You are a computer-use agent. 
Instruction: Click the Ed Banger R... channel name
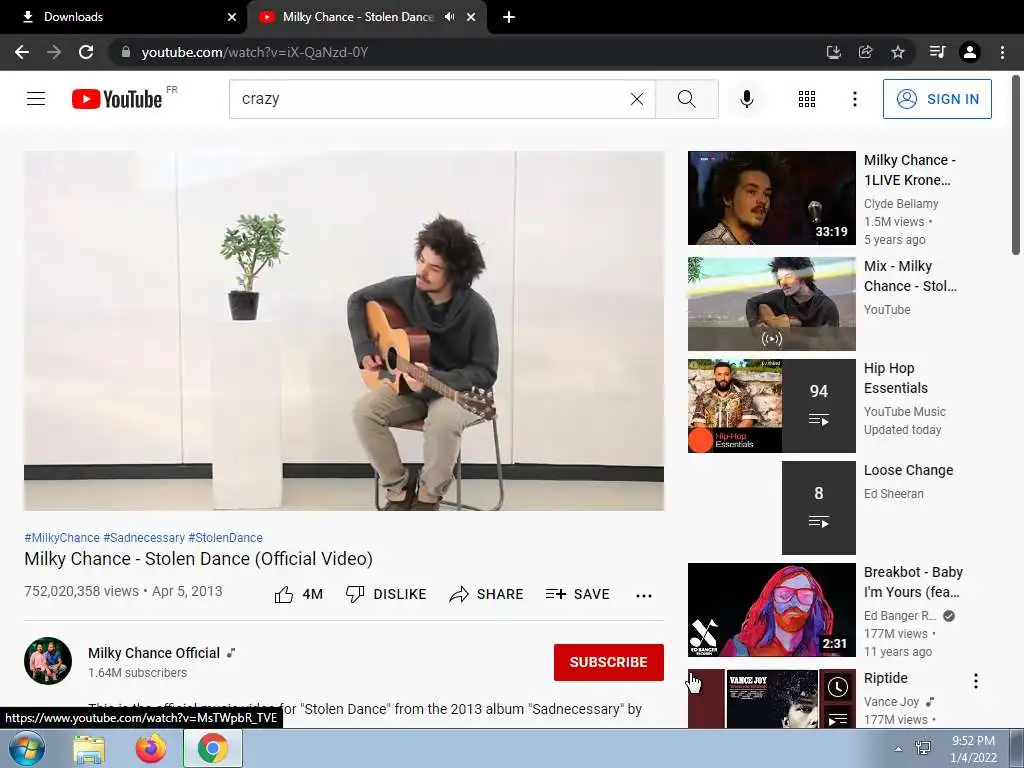[x=900, y=615]
